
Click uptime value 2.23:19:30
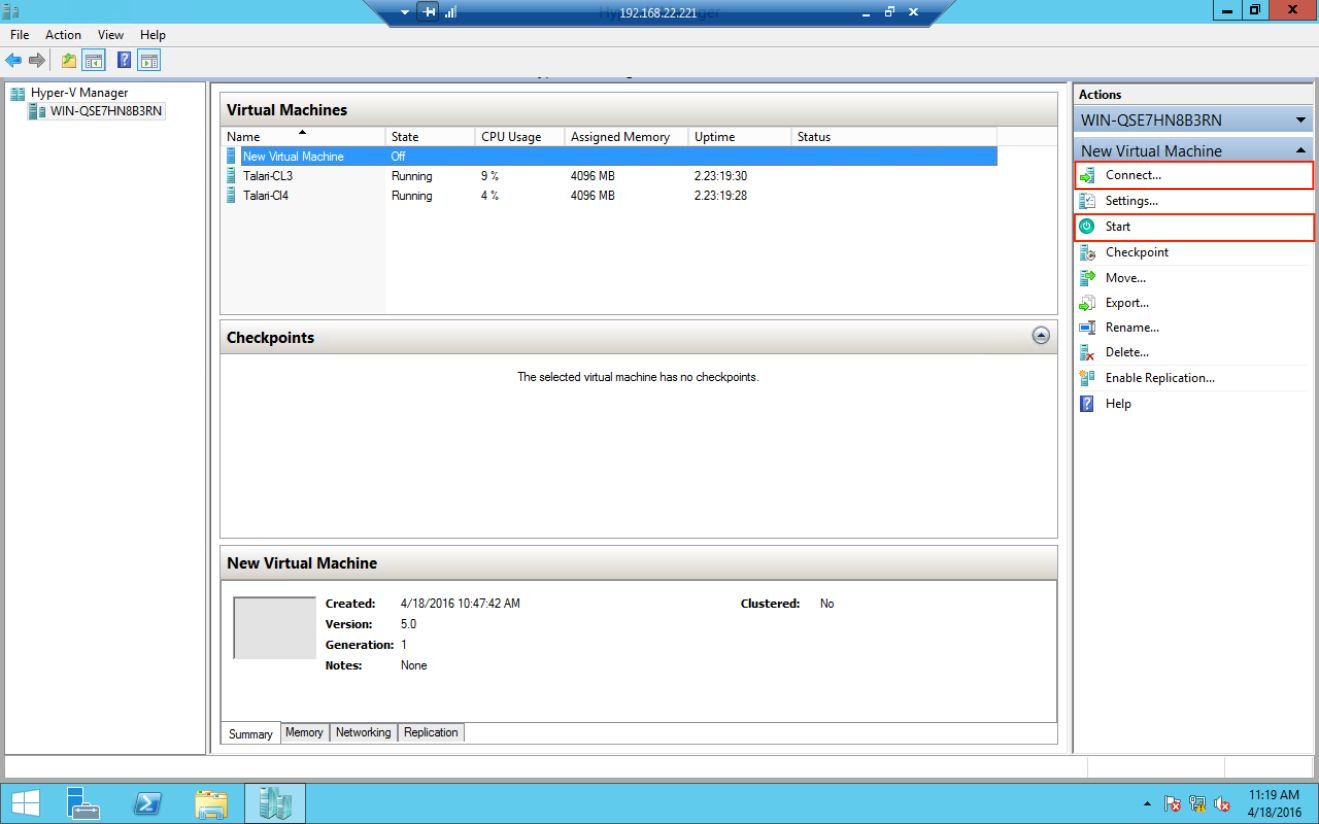pos(721,176)
